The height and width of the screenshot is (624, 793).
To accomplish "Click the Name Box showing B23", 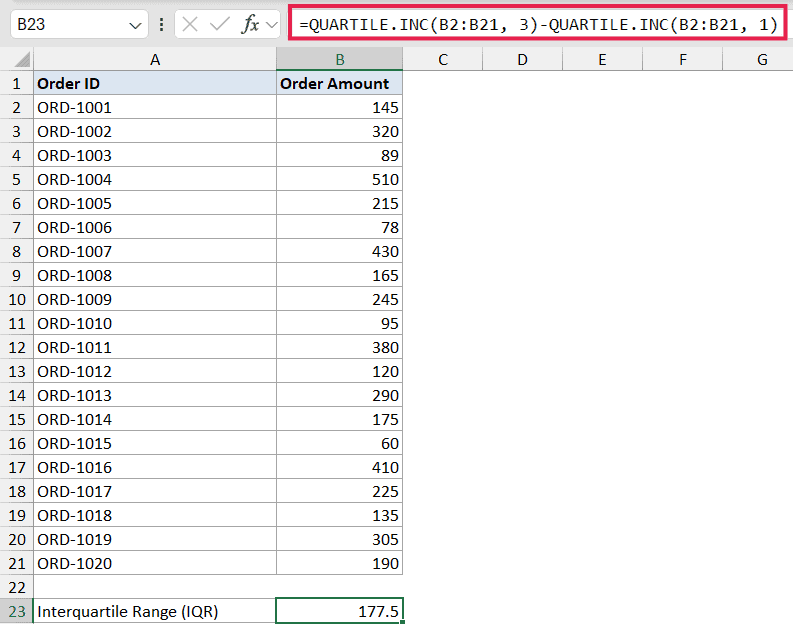I will [79, 24].
